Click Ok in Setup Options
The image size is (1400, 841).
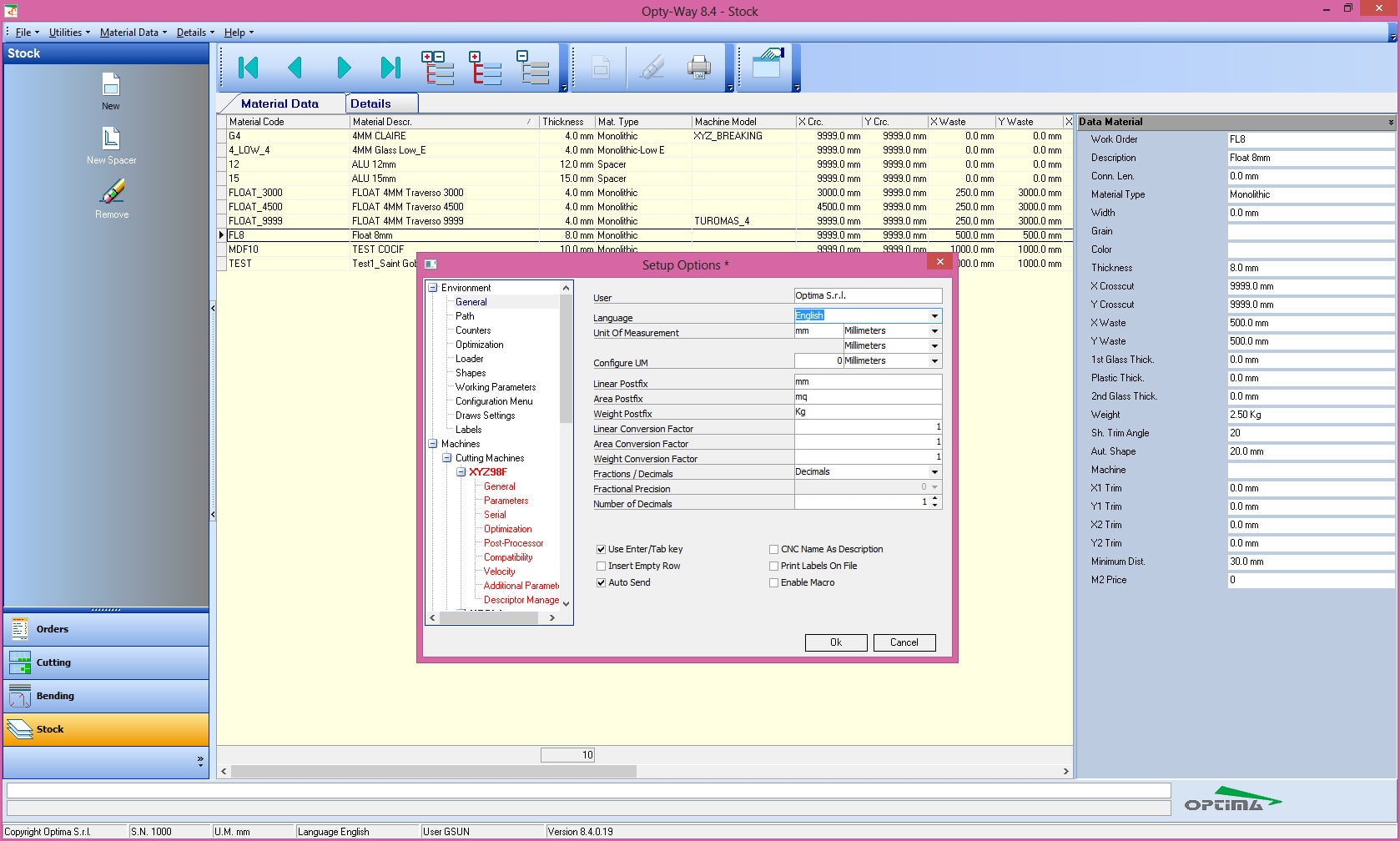(836, 642)
